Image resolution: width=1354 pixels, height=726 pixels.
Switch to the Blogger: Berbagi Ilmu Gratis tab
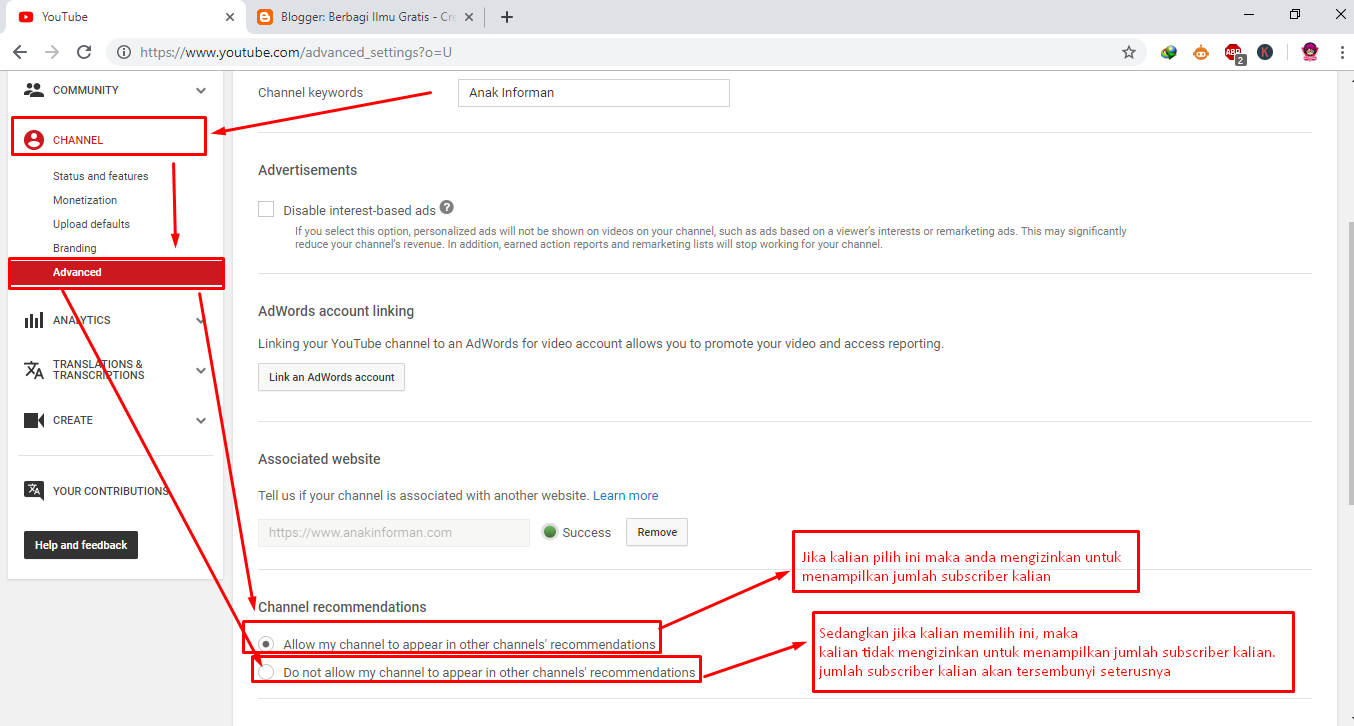click(365, 17)
